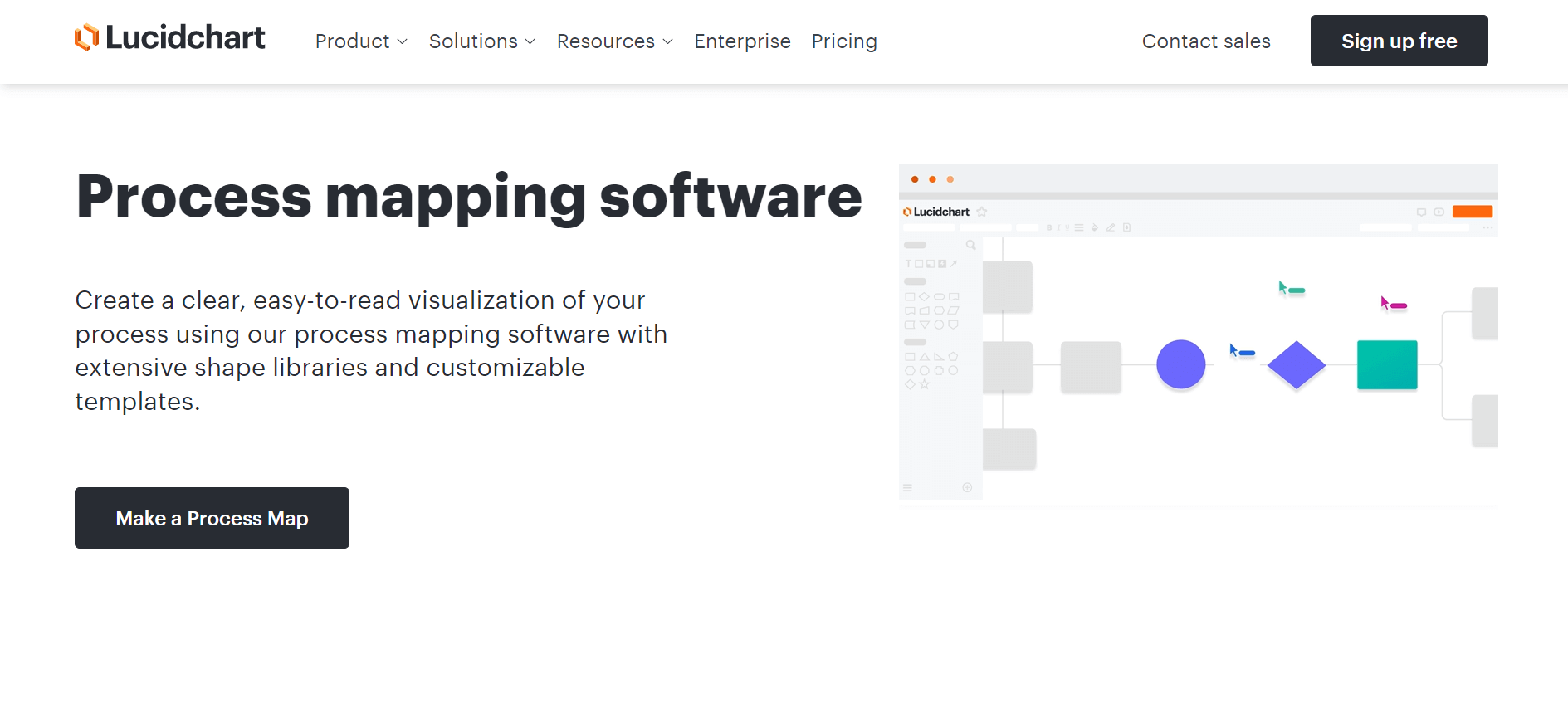Viewport: 1568px width, 703px height.
Task: Open the Pricing page
Action: pos(844,41)
